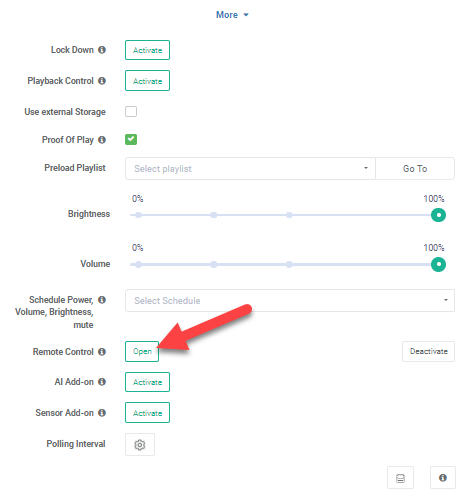Click the Lock Down info icon
This screenshot has height=501, width=467.
(102, 50)
